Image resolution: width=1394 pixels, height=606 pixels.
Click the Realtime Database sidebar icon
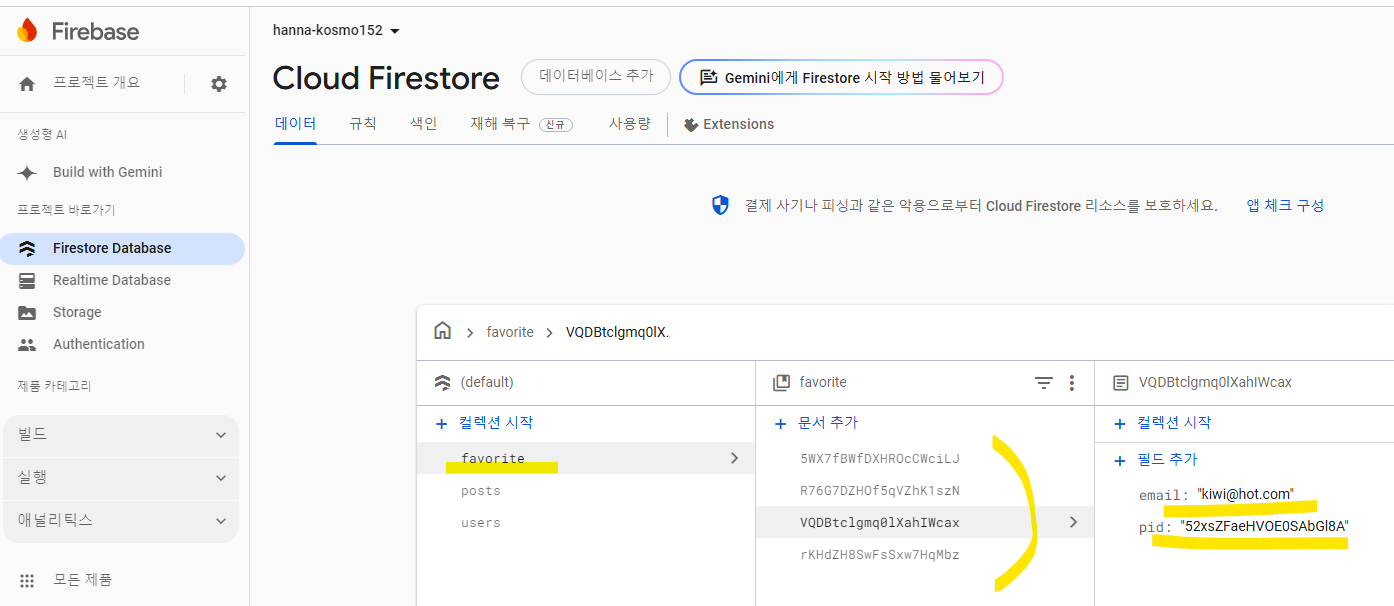pos(27,280)
